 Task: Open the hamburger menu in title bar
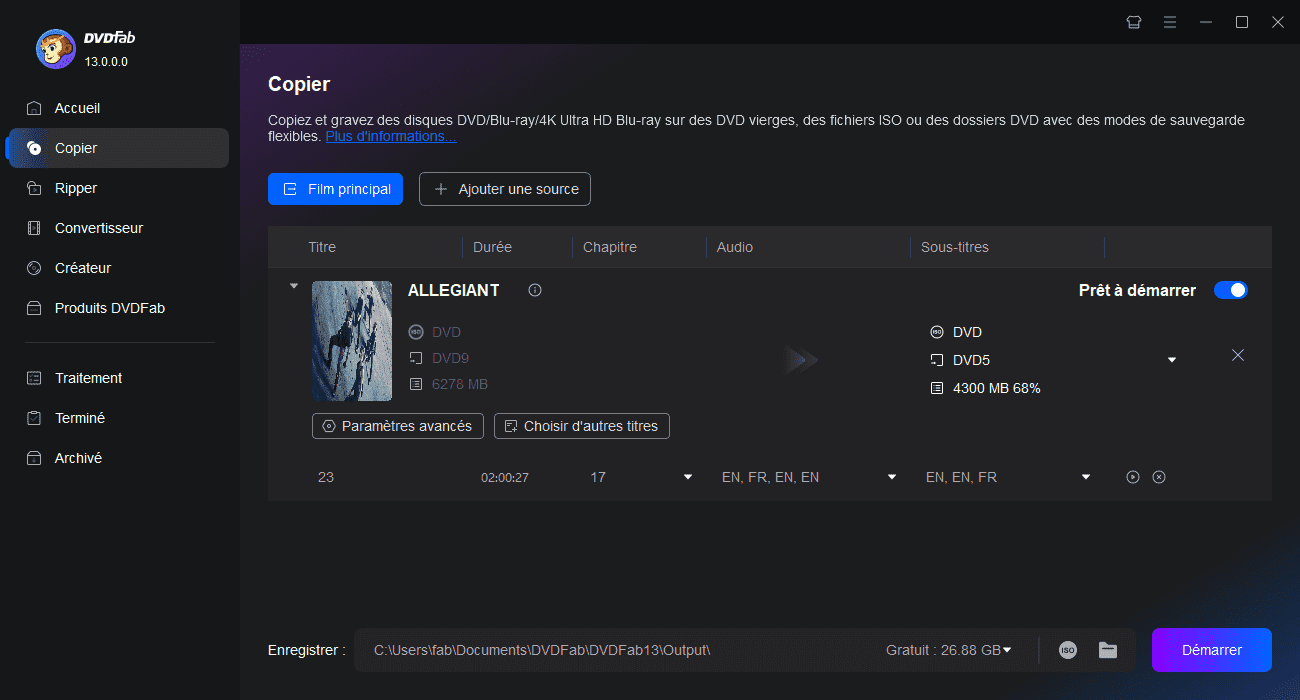[1170, 22]
